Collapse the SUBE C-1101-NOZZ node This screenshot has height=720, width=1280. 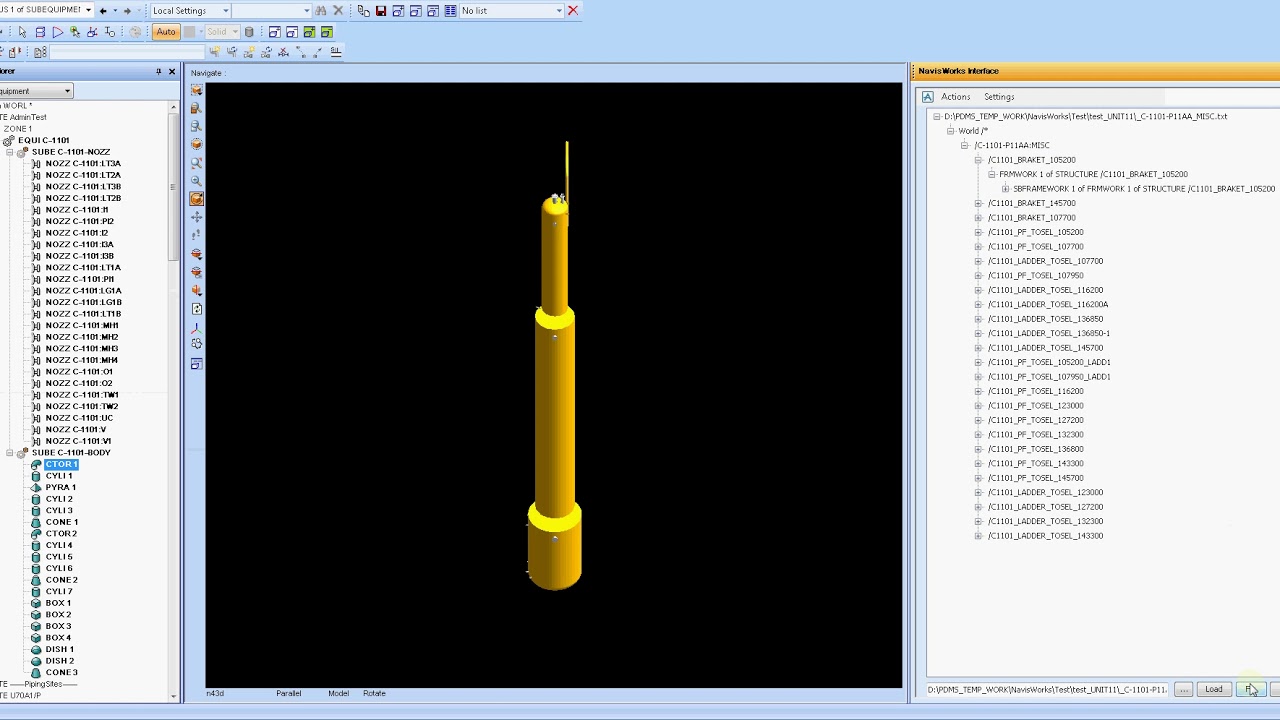10,152
